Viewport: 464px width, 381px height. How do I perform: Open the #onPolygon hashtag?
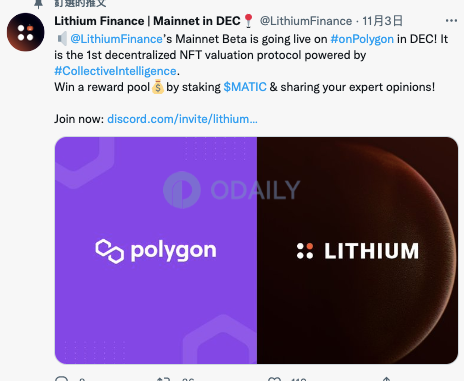point(362,39)
